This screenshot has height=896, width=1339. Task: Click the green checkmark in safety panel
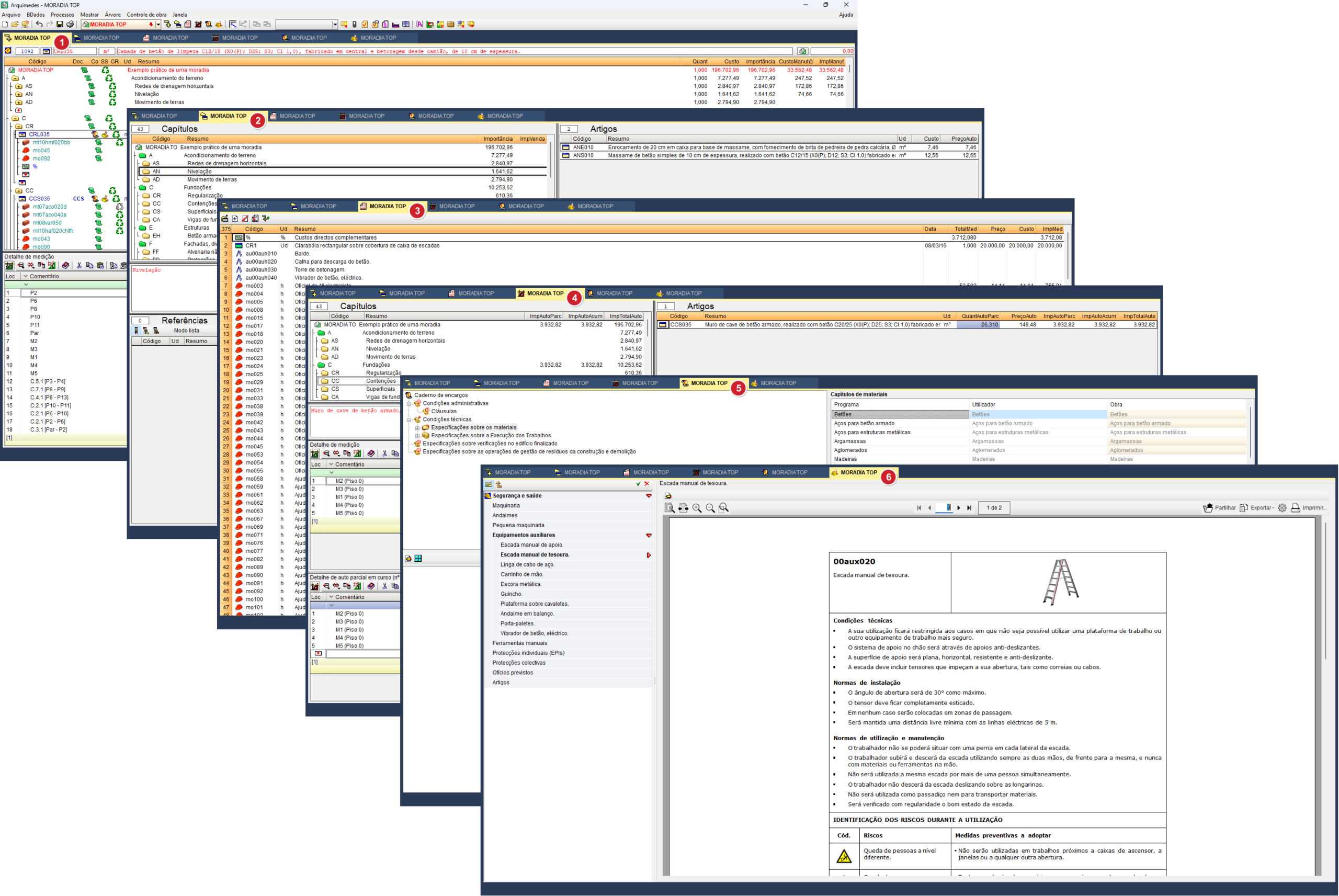[x=638, y=484]
